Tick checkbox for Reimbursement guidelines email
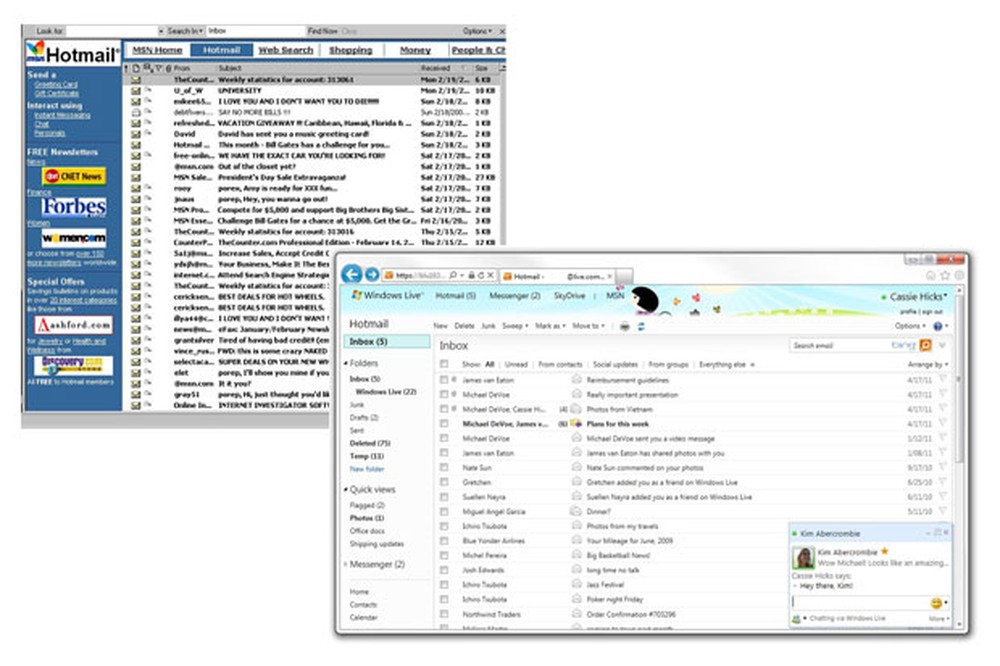The width and height of the screenshot is (1000, 666). pos(444,380)
